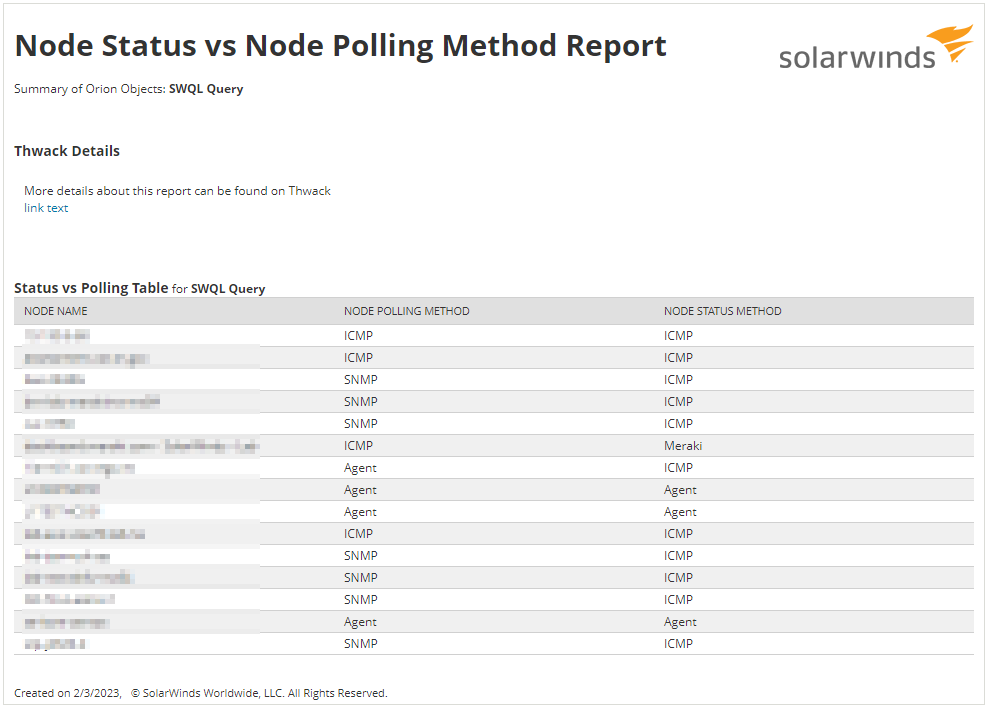Select the last row's ICMP status cell
989x710 pixels.
click(678, 644)
